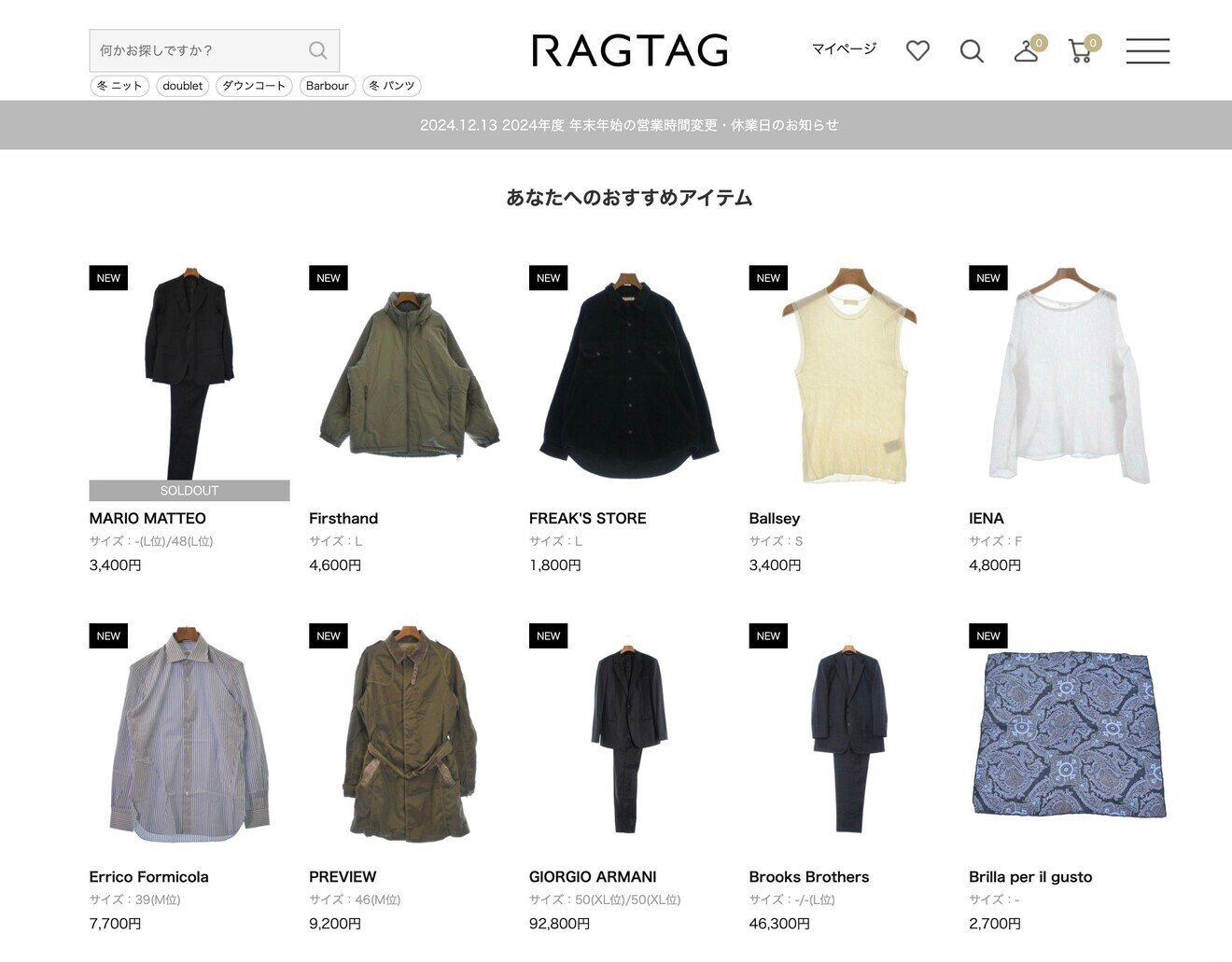Click the SOLDOUT label on MARIO MATTEO
1232x962 pixels.
[x=189, y=491]
